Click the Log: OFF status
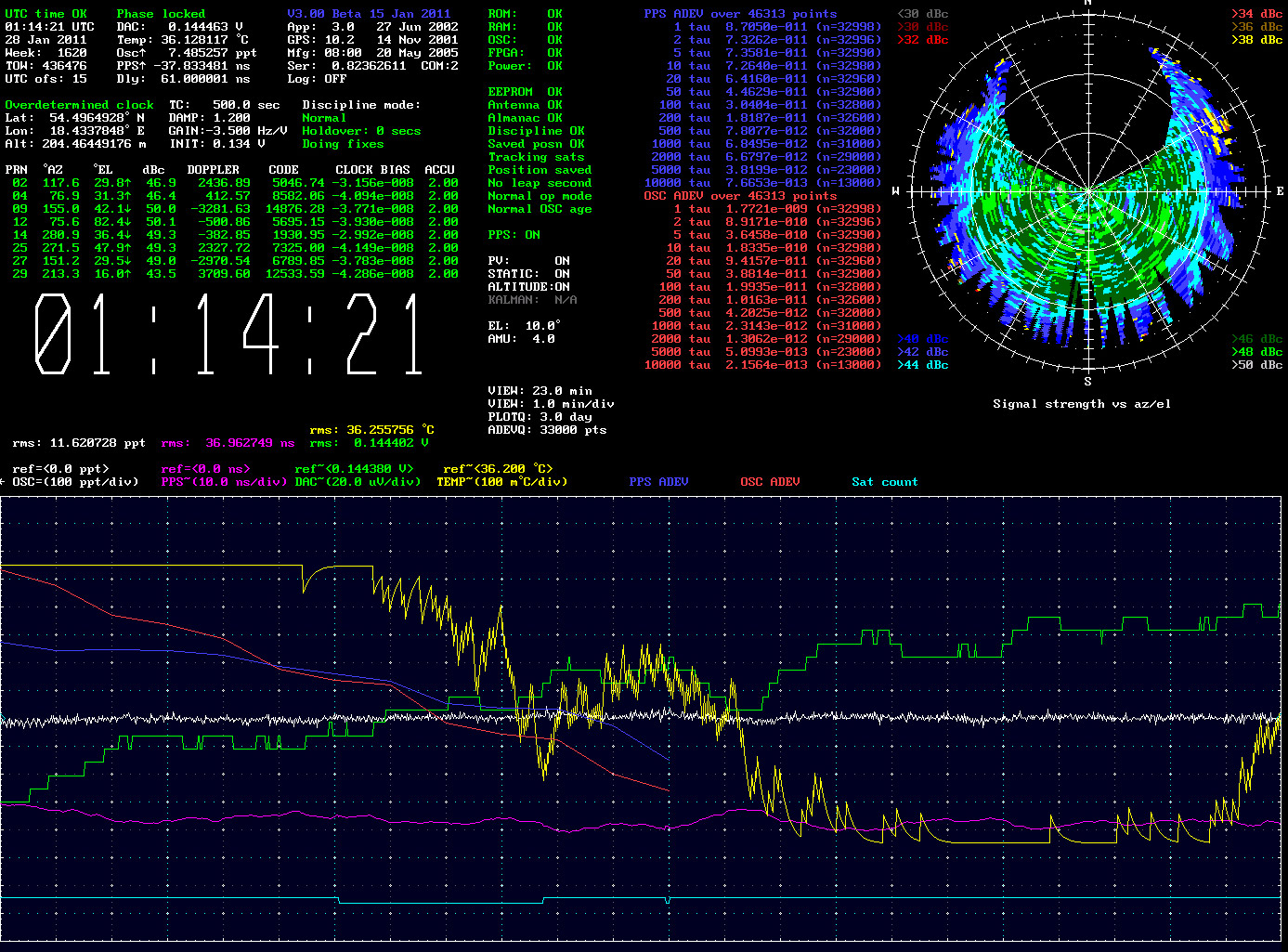This screenshot has width=1288, height=952. (x=317, y=79)
